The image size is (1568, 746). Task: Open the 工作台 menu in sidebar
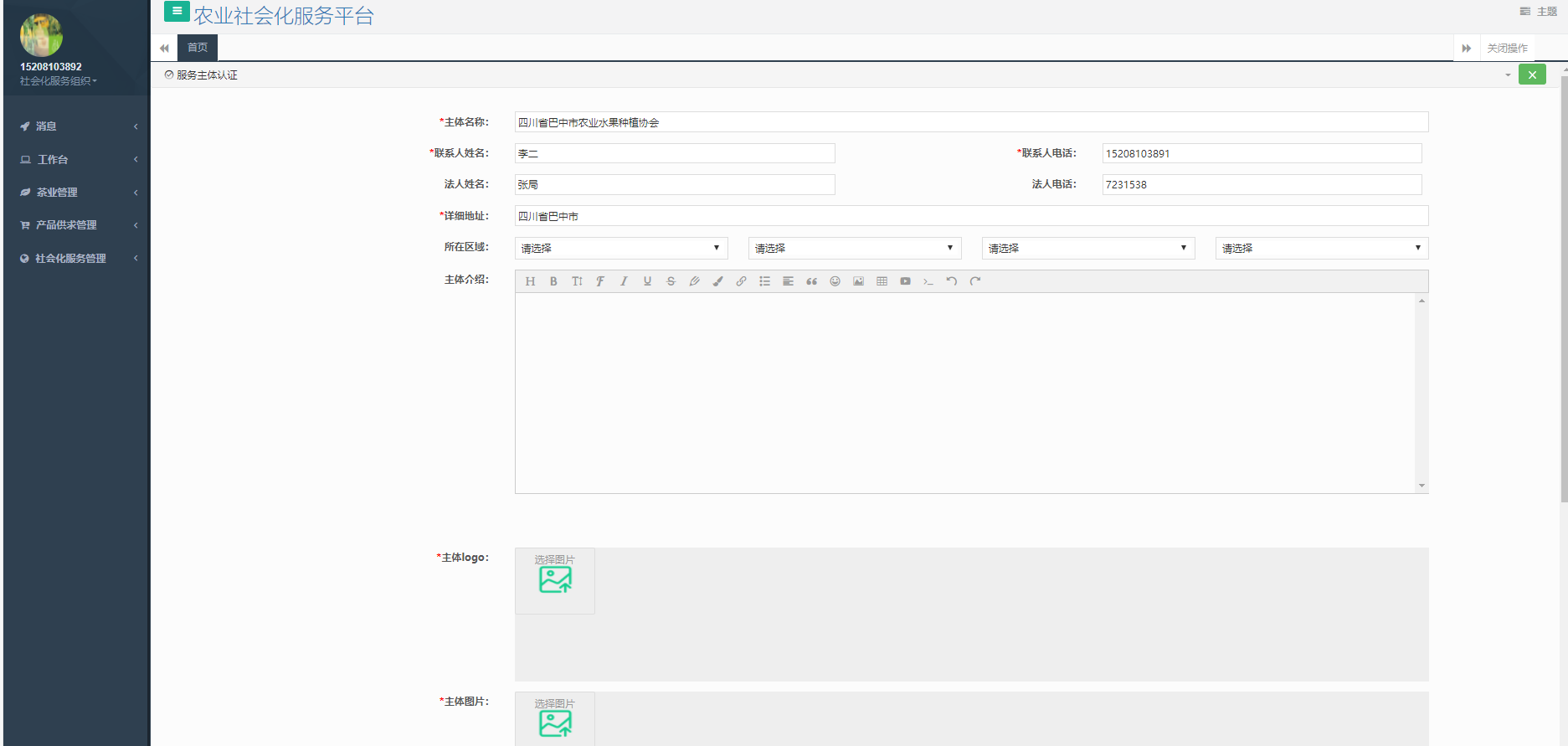pos(53,160)
